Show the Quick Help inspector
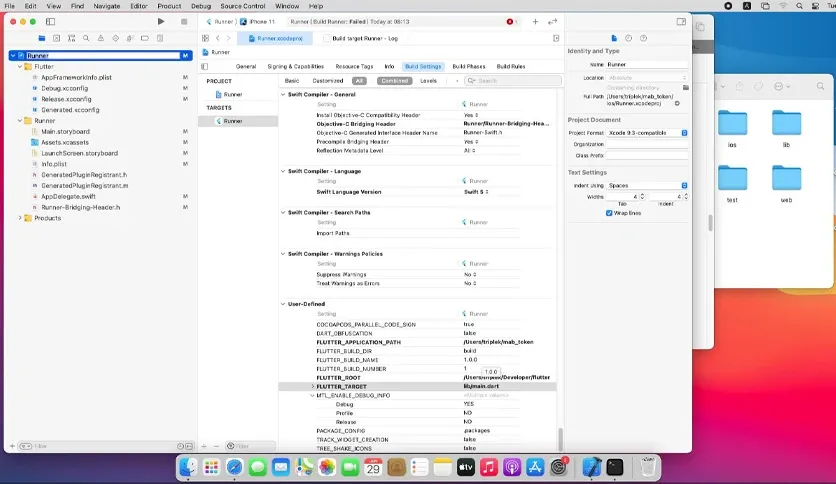836x484 pixels. pos(644,38)
